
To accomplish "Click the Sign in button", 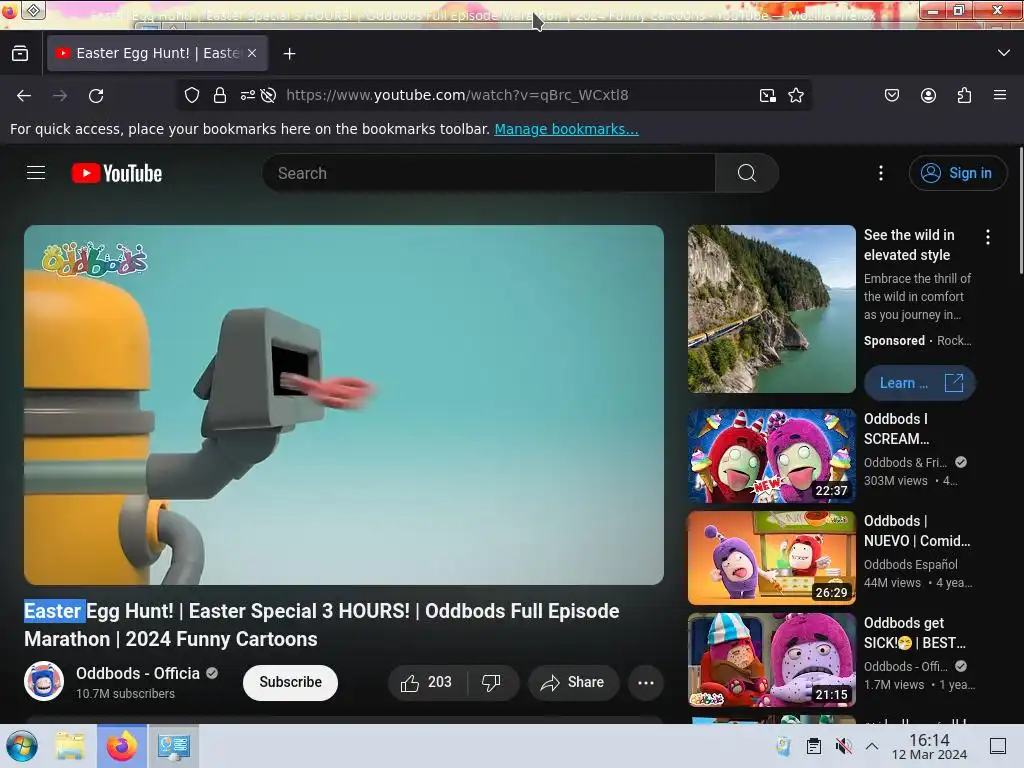I will [x=957, y=173].
